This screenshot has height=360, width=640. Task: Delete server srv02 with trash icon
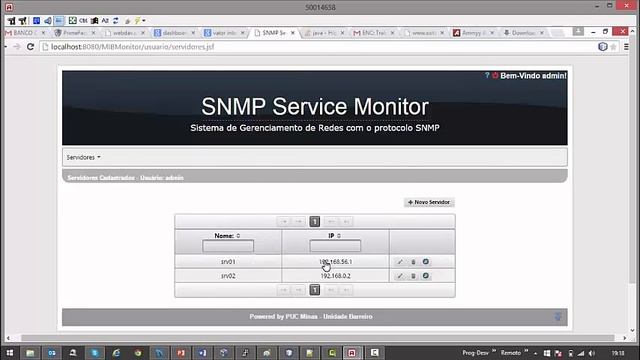pyautogui.click(x=413, y=276)
